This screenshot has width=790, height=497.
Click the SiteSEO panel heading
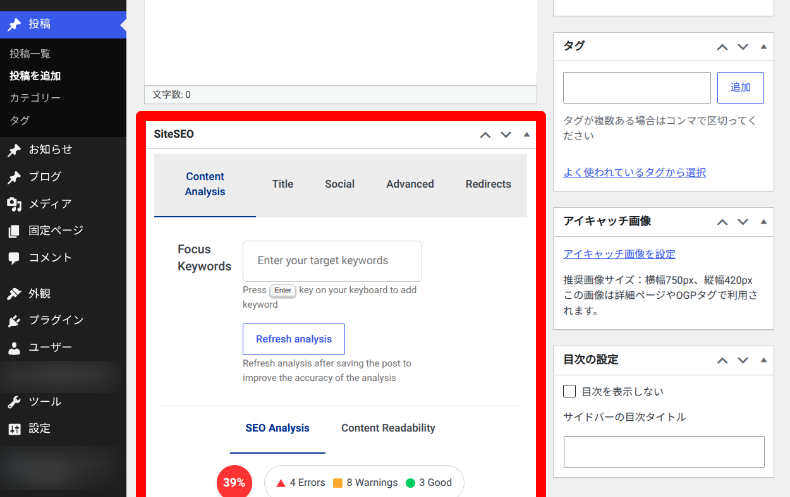[x=174, y=134]
